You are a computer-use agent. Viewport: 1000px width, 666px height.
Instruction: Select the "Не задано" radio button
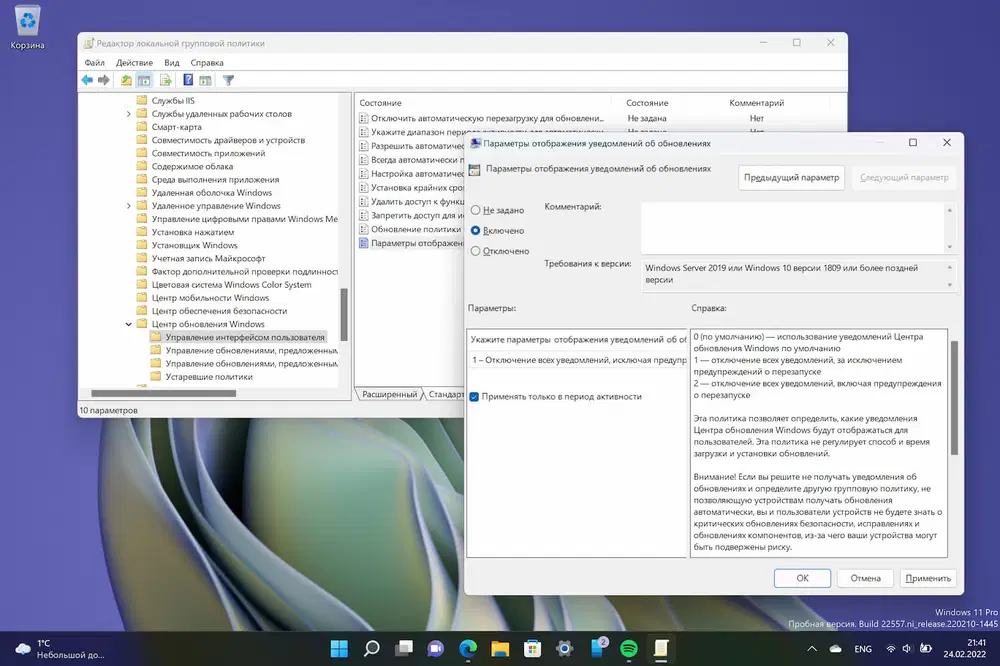pyautogui.click(x=476, y=210)
